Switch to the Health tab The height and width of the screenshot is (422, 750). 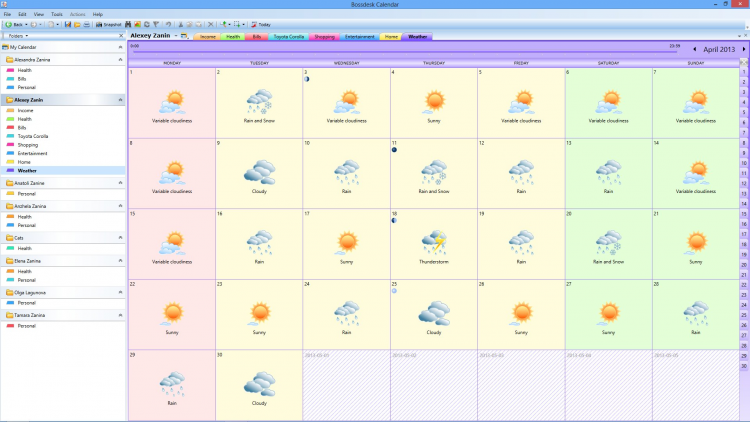pyautogui.click(x=233, y=37)
